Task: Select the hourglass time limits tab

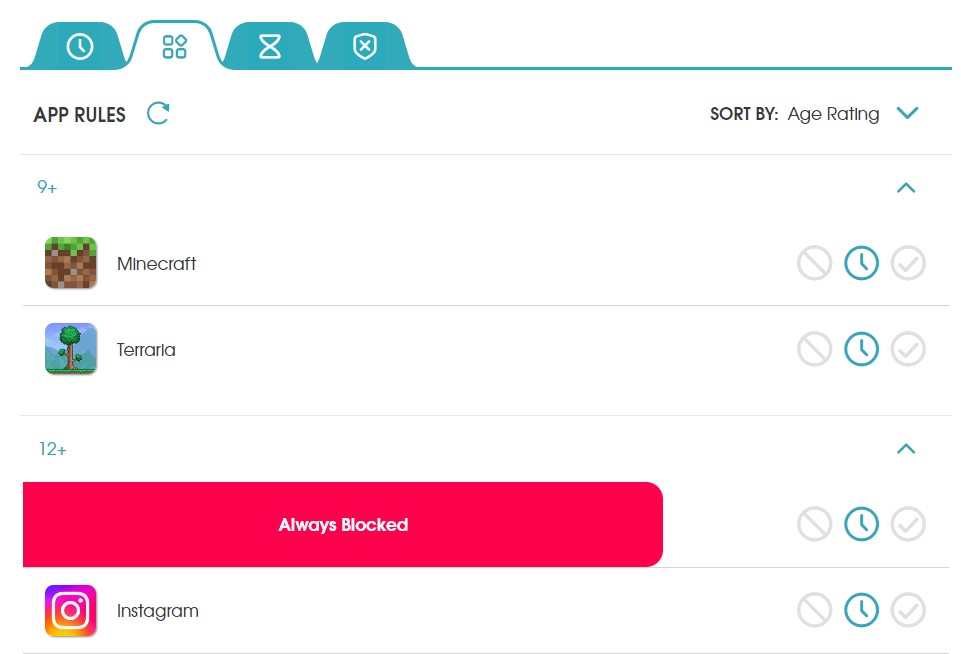Action: [269, 45]
